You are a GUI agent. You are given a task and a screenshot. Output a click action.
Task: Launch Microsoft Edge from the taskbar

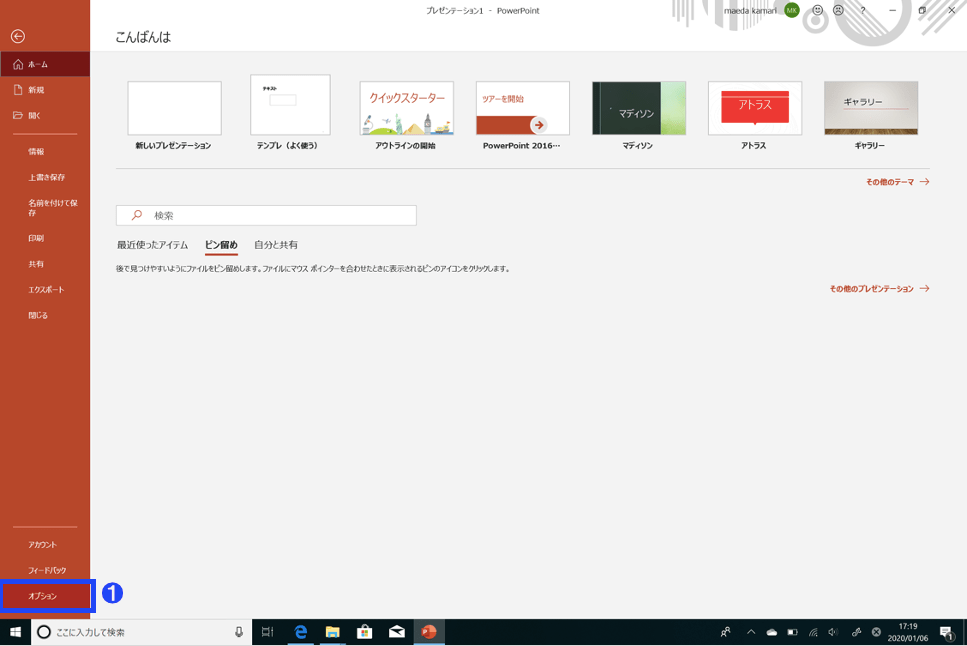(300, 632)
